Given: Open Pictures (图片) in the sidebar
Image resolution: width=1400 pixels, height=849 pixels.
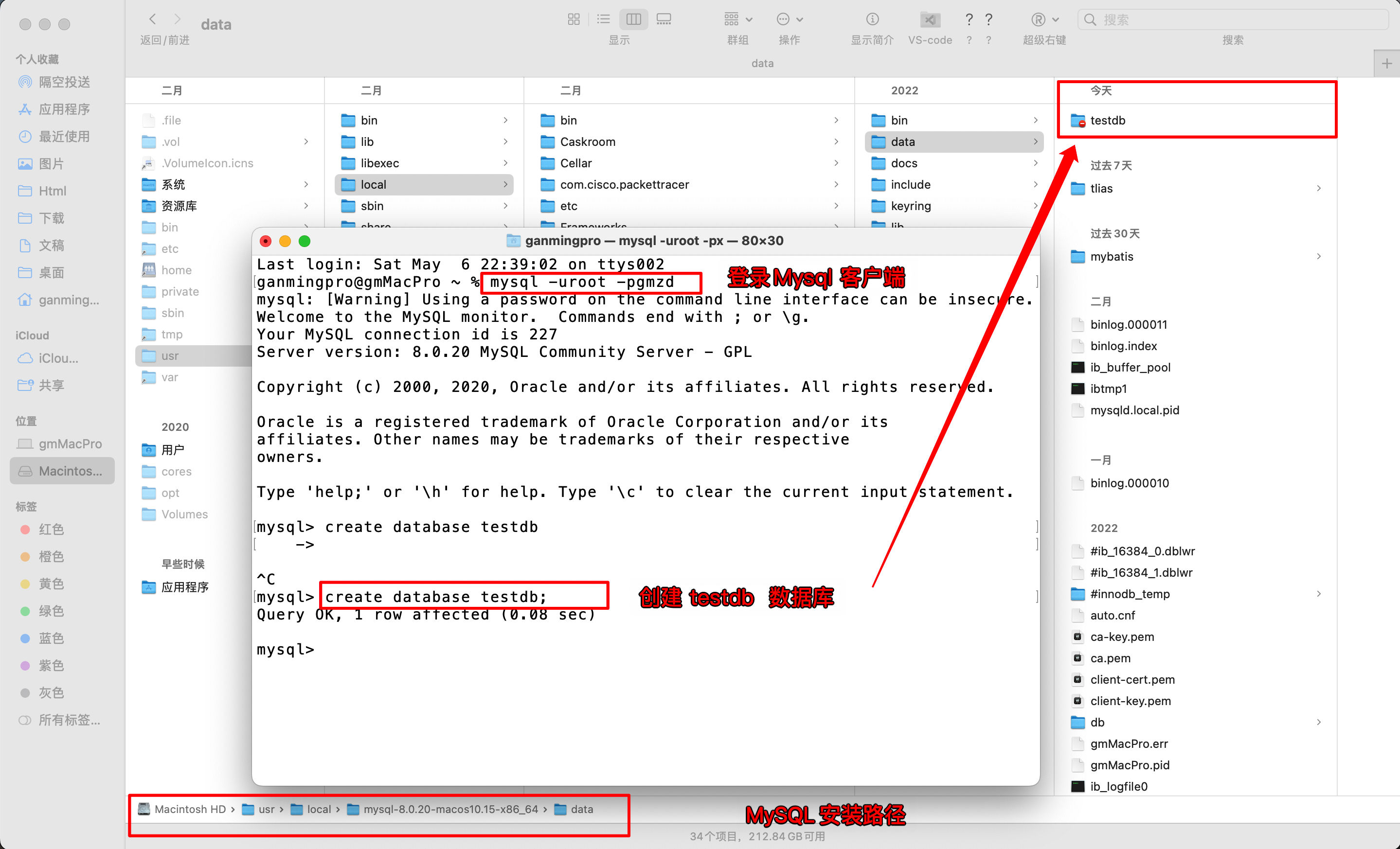Looking at the screenshot, I should pyautogui.click(x=62, y=164).
